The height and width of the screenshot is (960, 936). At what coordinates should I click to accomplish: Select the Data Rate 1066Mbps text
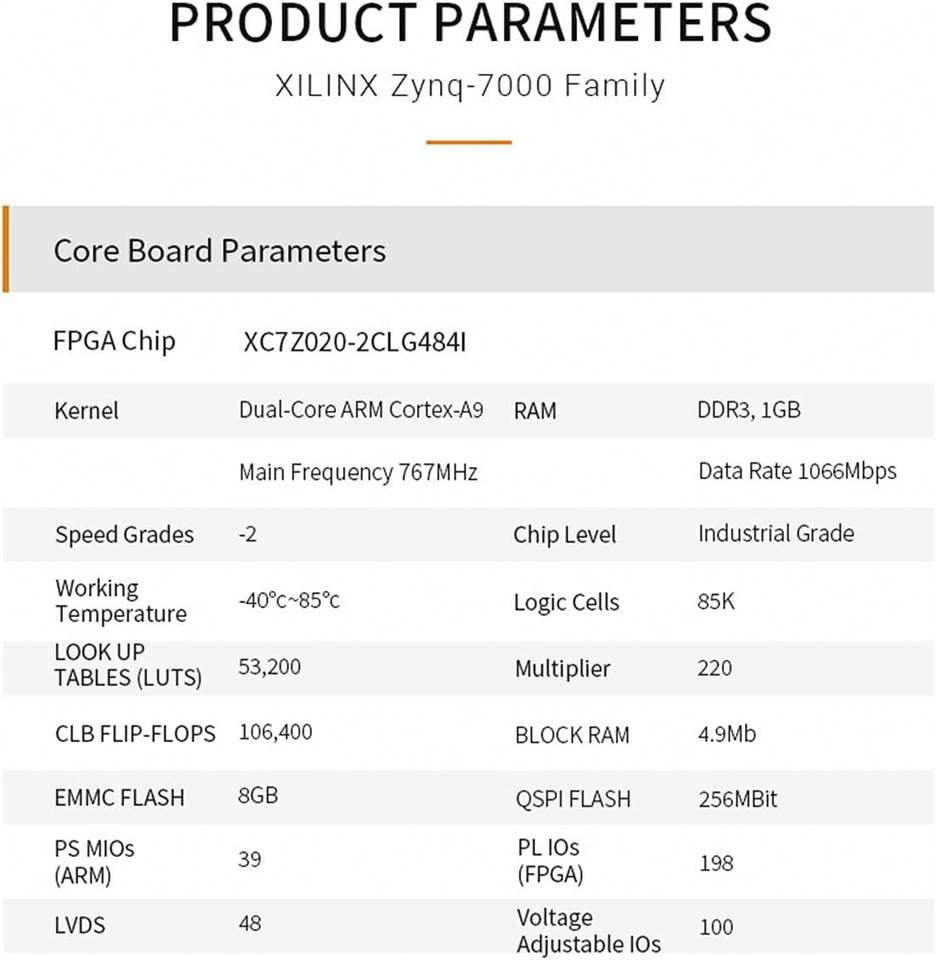tap(797, 471)
